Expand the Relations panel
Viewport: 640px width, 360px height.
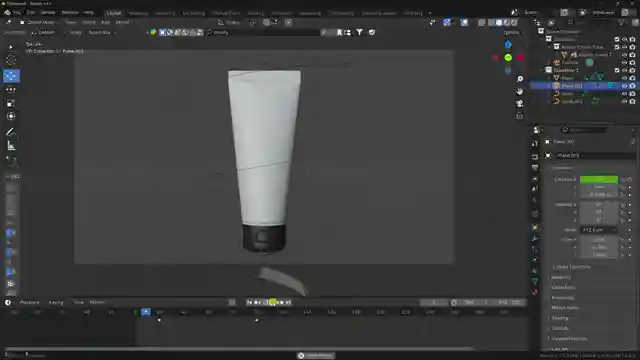pos(561,278)
